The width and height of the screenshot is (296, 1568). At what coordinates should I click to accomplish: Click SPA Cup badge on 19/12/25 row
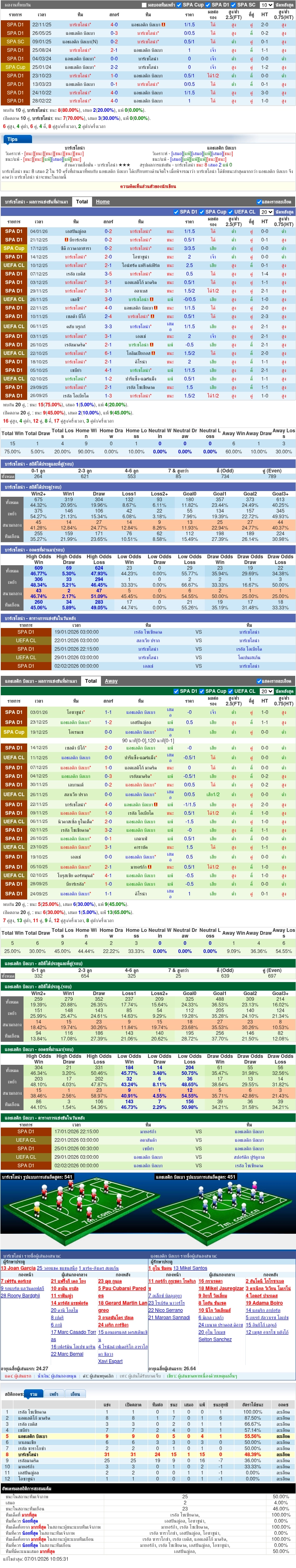pos(13,732)
